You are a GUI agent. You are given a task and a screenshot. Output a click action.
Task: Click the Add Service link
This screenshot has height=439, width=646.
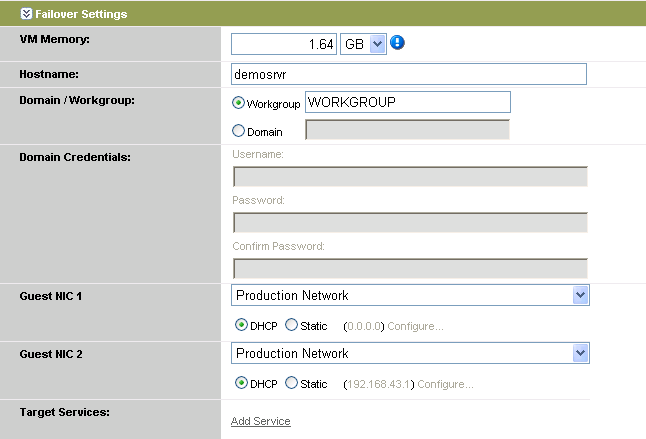[x=260, y=421]
